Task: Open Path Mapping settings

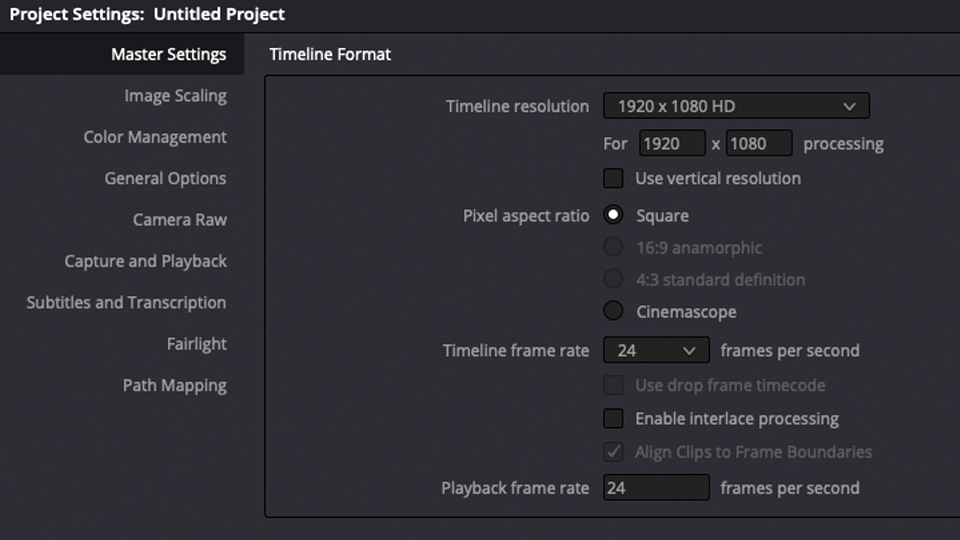Action: tap(175, 386)
